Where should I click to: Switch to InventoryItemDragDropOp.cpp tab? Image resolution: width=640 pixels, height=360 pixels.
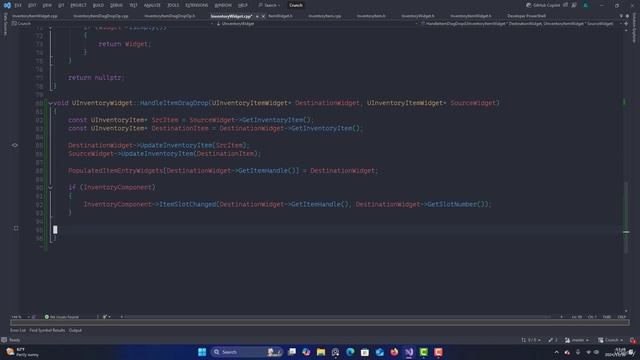[100, 16]
